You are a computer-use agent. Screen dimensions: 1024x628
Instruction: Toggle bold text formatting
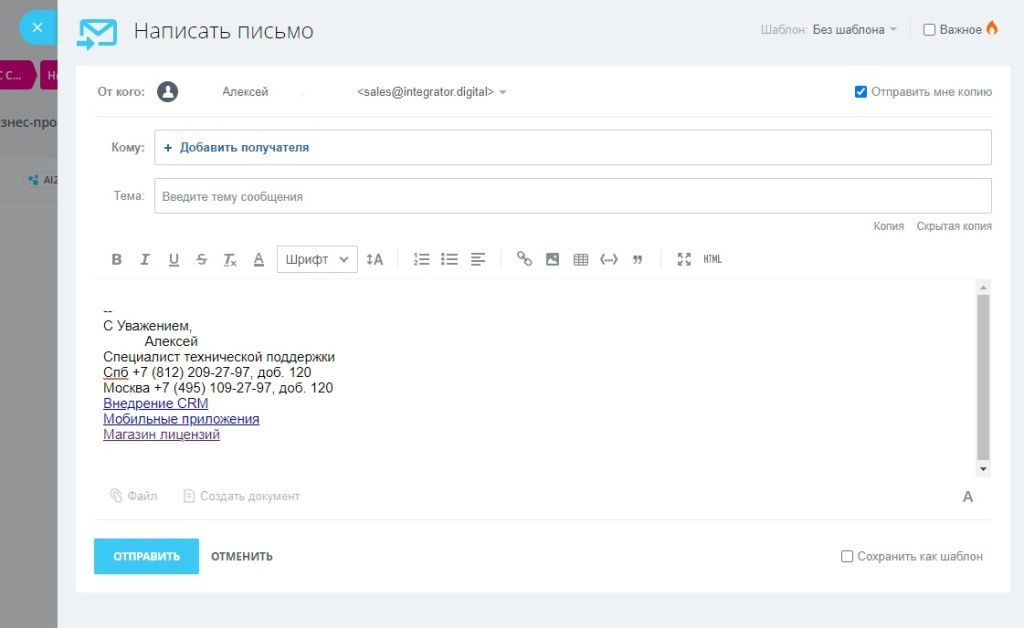pos(116,260)
